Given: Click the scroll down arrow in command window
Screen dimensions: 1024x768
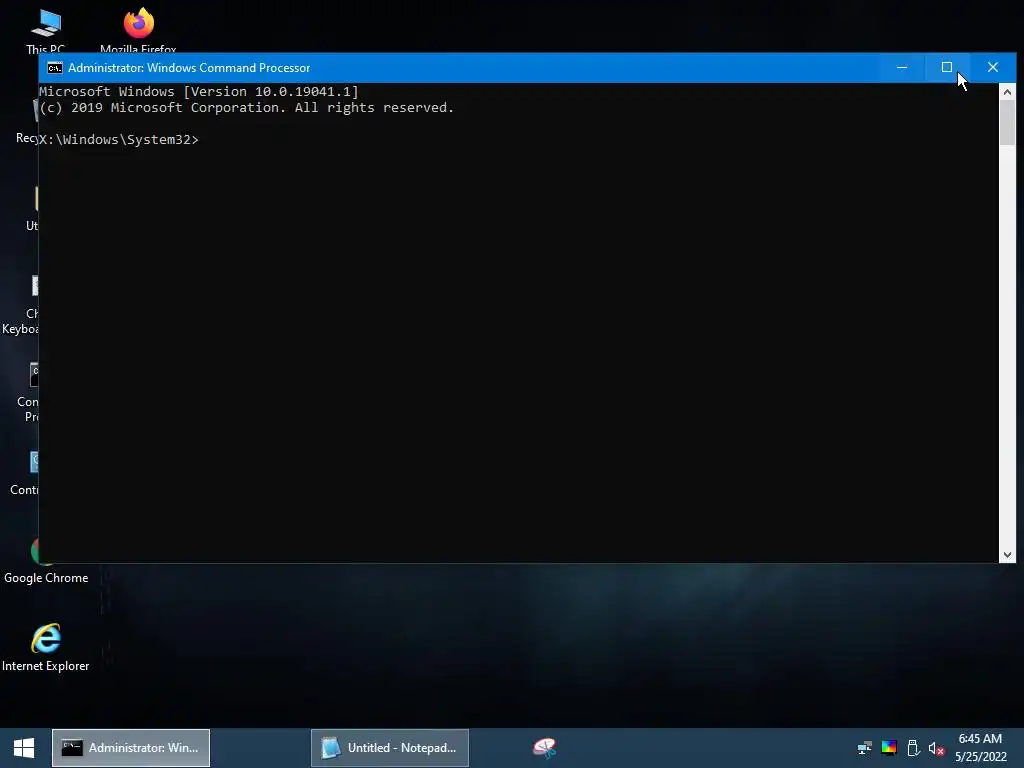Looking at the screenshot, I should [x=1007, y=554].
